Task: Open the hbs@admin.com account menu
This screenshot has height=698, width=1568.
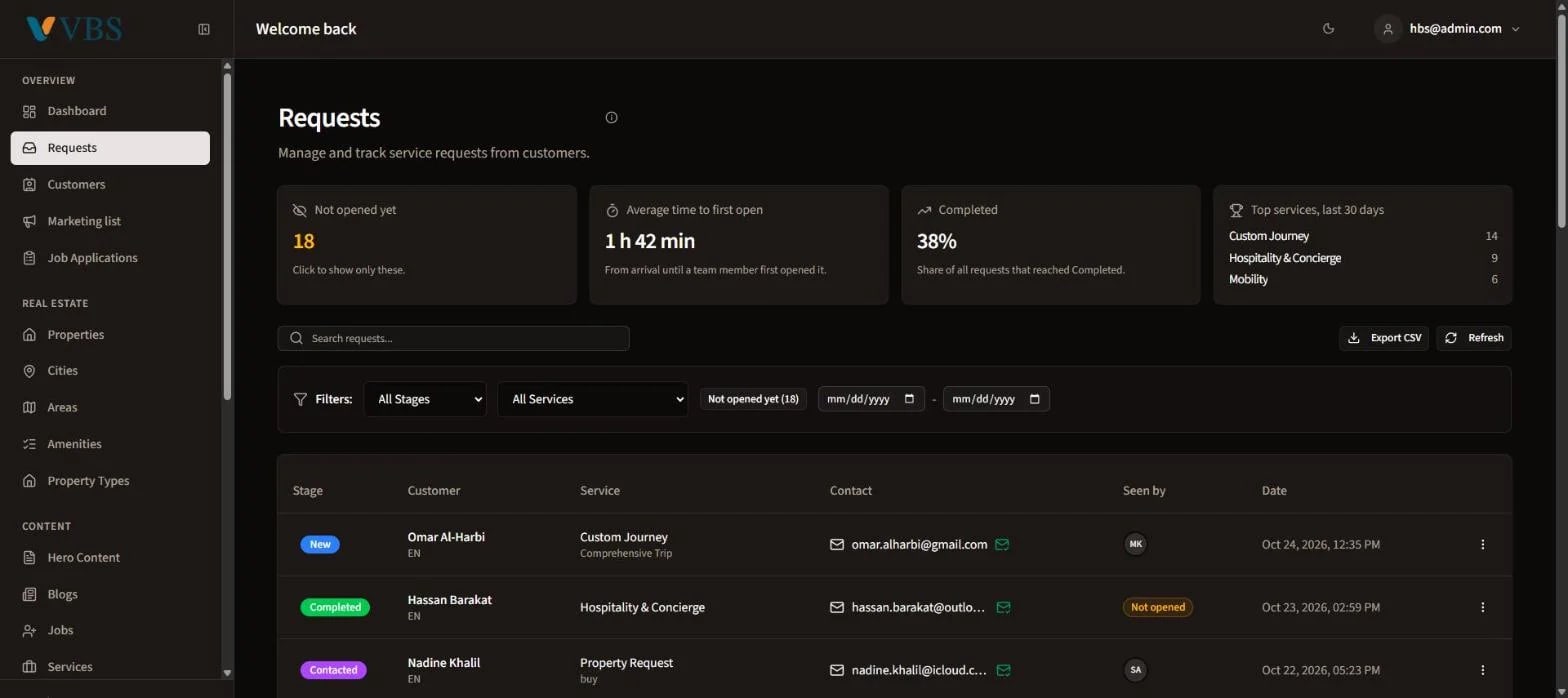Action: coord(1447,29)
